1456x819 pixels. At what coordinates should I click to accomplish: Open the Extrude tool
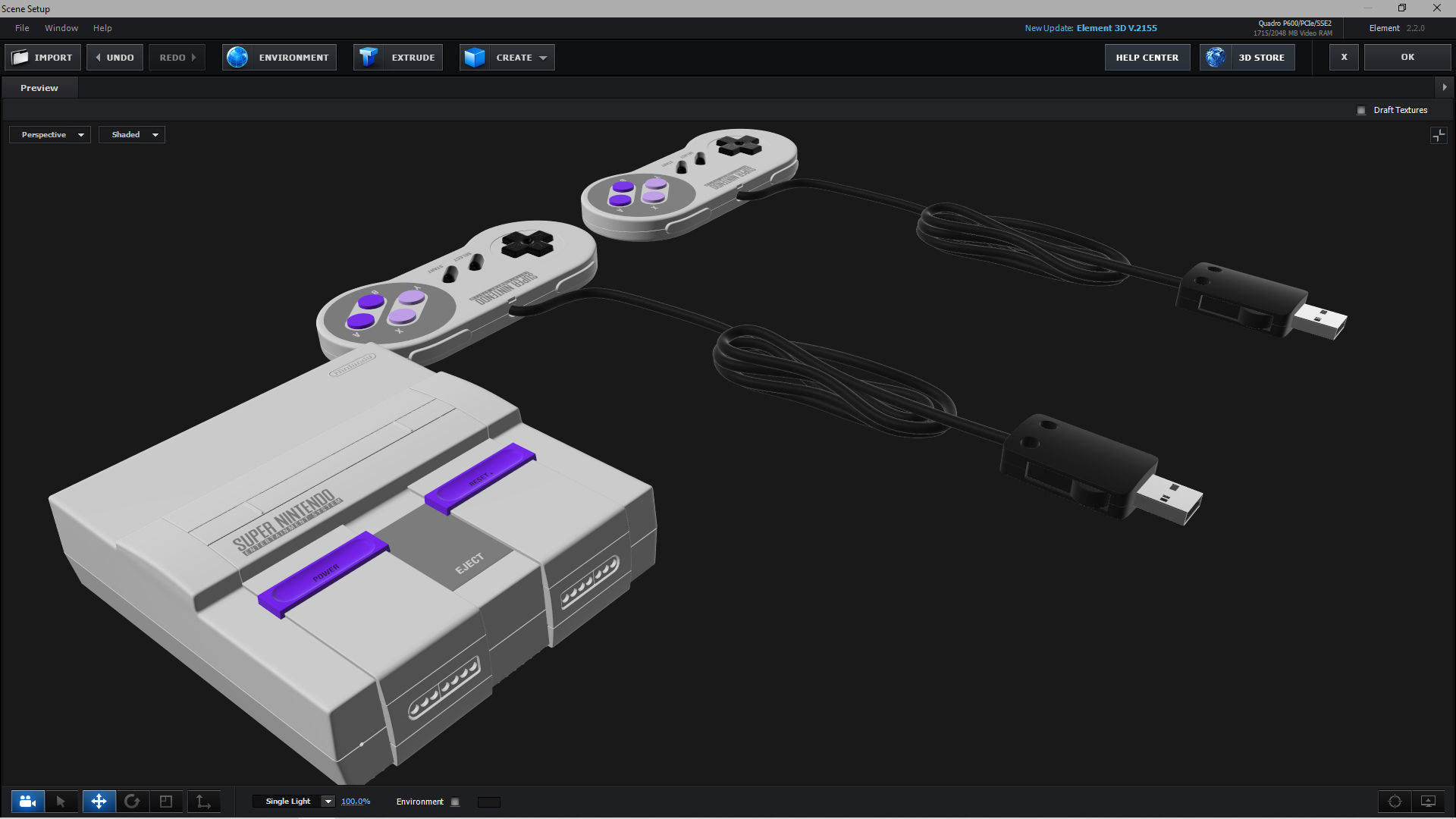click(x=397, y=57)
